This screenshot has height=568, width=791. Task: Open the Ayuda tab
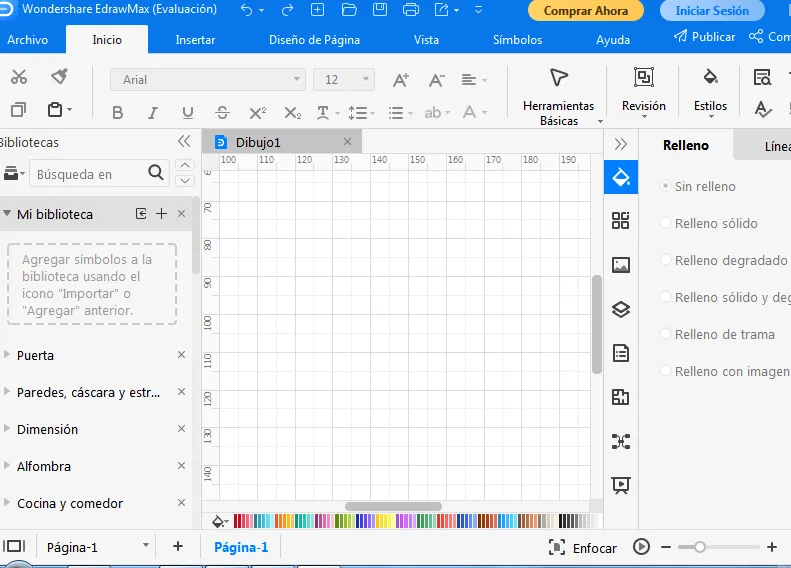coord(613,40)
